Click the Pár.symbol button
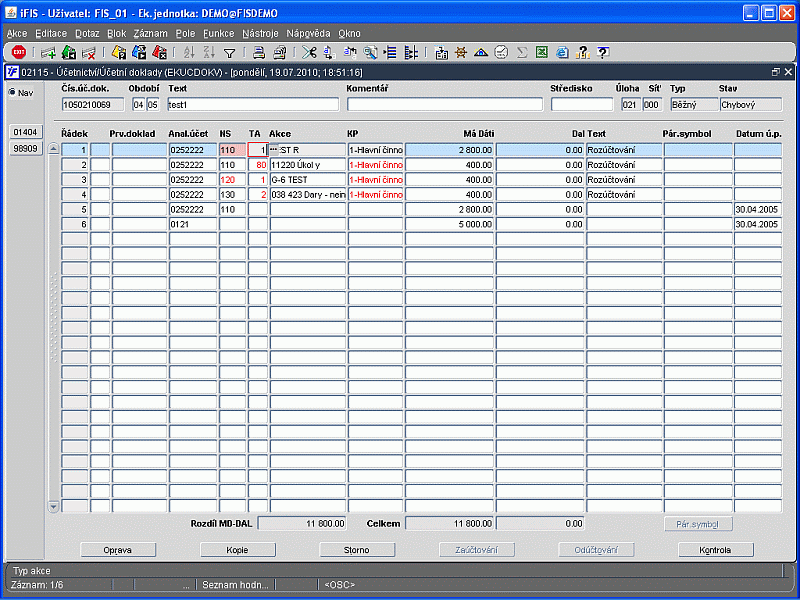 coord(698,524)
